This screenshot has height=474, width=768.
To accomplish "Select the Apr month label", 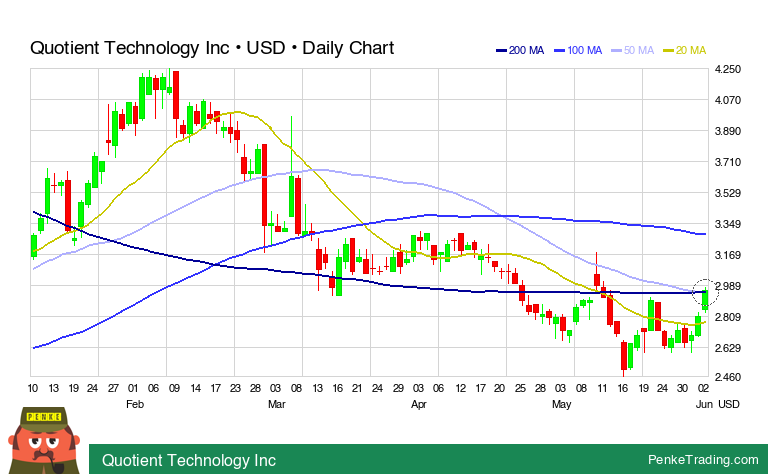I will tap(419, 404).
